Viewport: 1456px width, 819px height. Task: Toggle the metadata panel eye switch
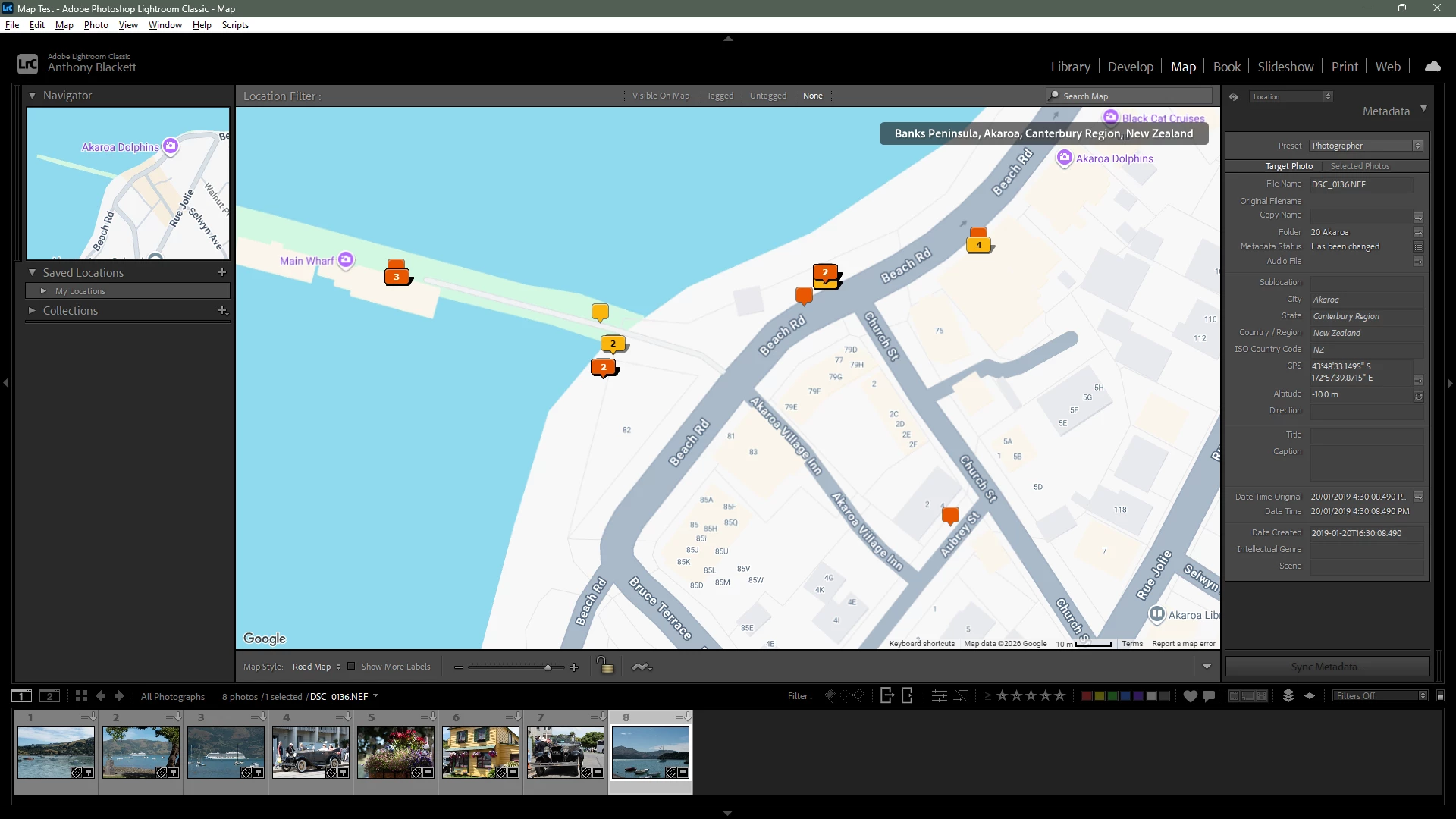[1234, 96]
